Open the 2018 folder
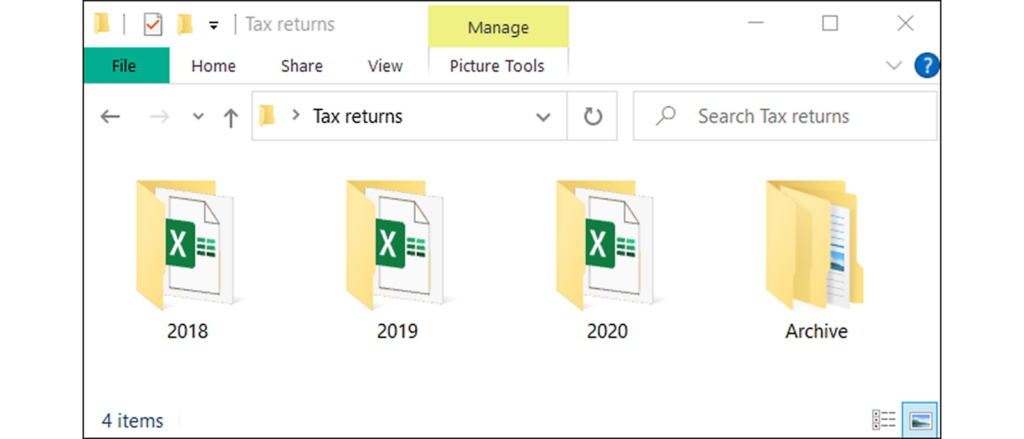The image size is (1024, 439). click(187, 248)
